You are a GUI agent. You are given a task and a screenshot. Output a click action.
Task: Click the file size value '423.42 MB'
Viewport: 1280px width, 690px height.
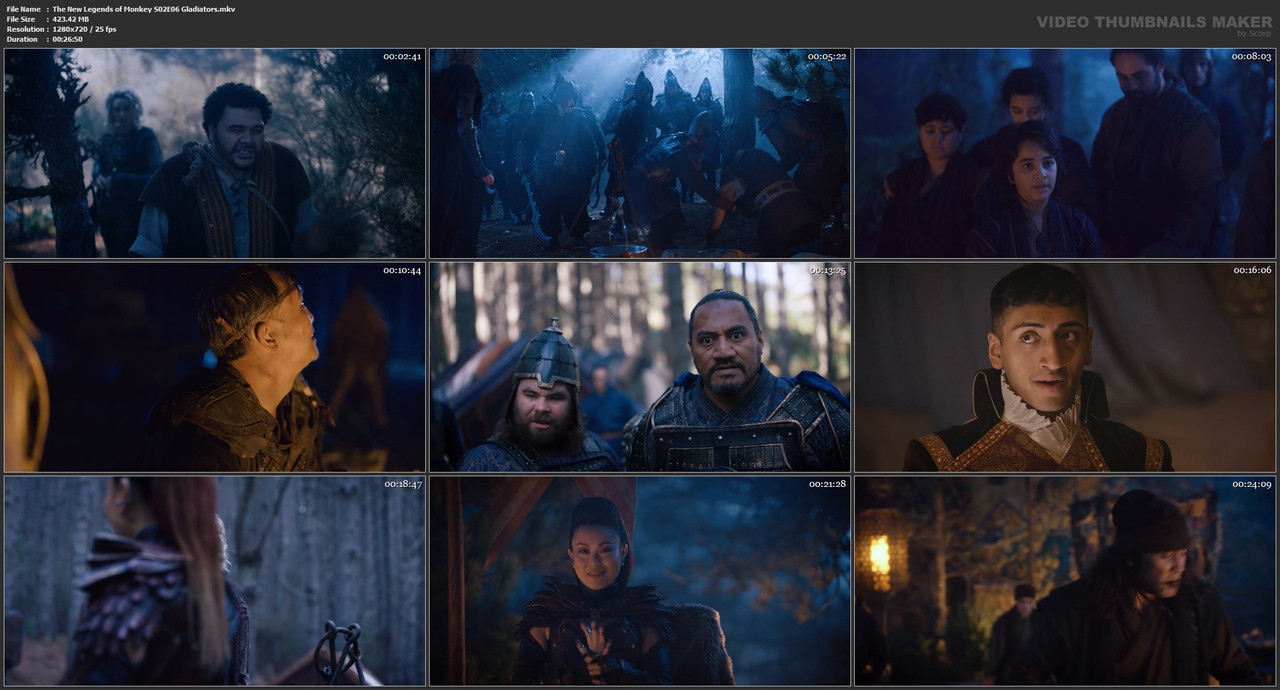click(x=71, y=19)
